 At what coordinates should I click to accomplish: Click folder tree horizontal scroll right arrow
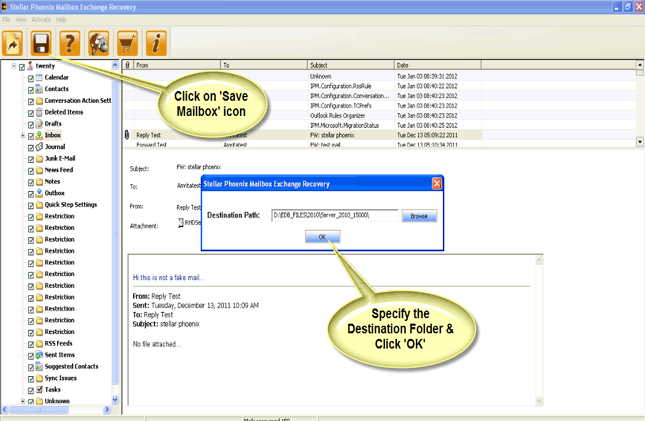[107, 409]
